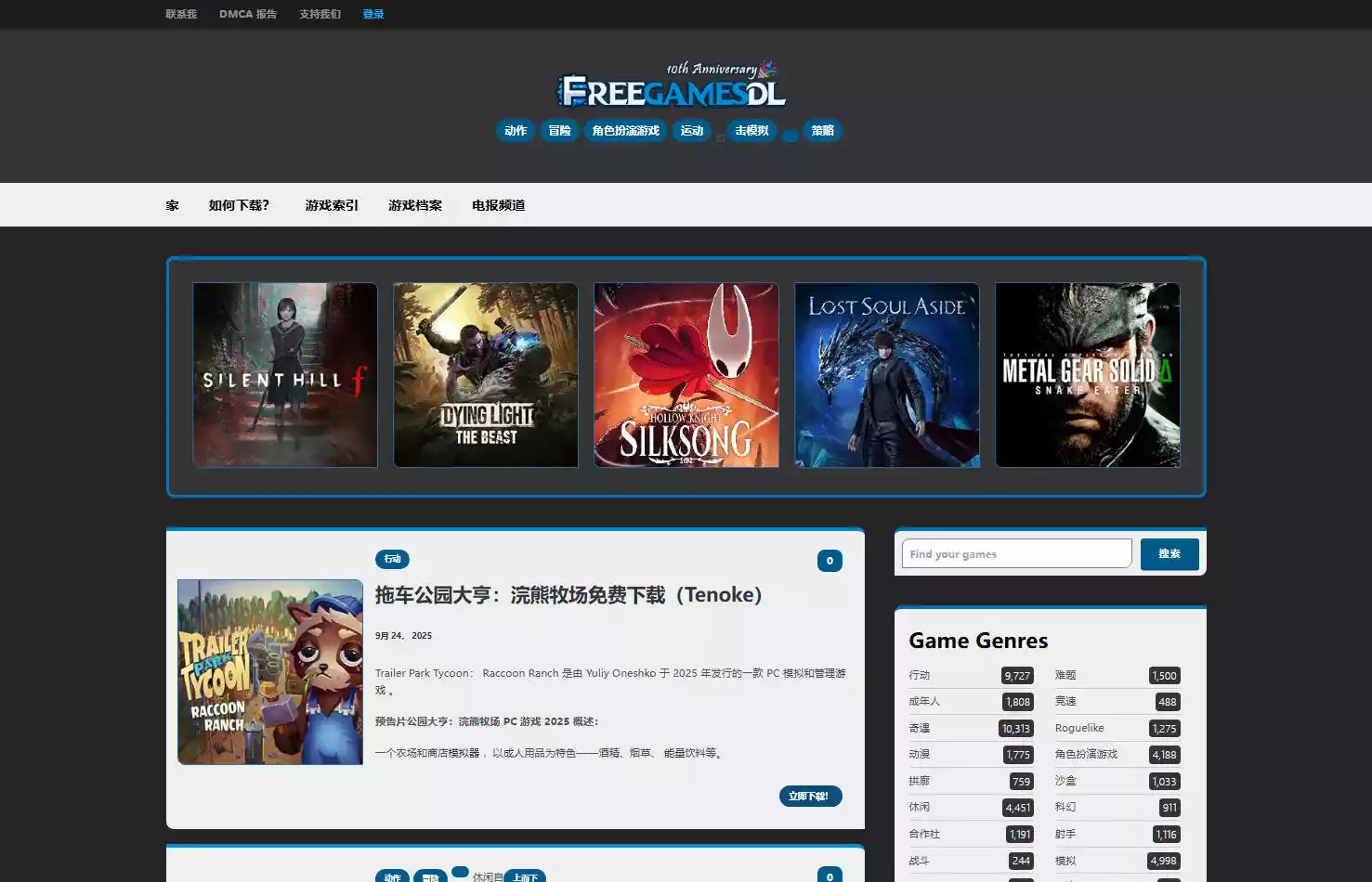Open the Dying Light The Beast cover
The width and height of the screenshot is (1372, 882).
coord(486,375)
